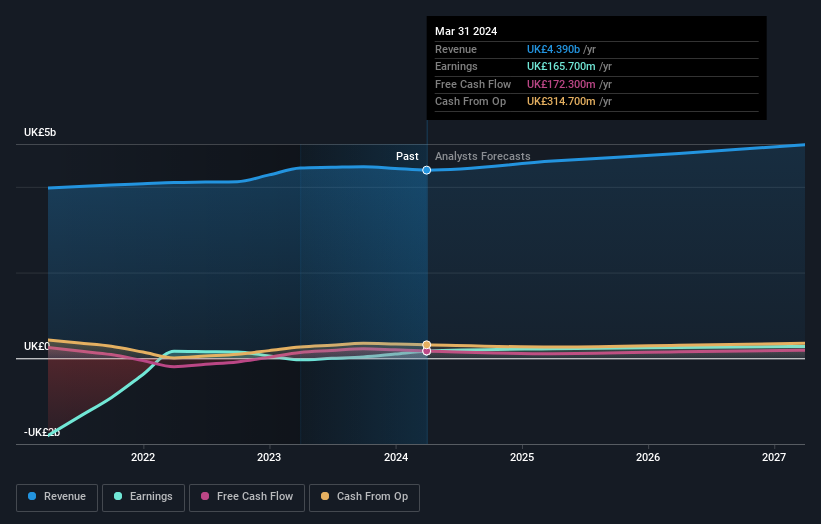Screen dimensions: 821x524
Task: Toggle the Revenue legend button
Action: (x=57, y=497)
